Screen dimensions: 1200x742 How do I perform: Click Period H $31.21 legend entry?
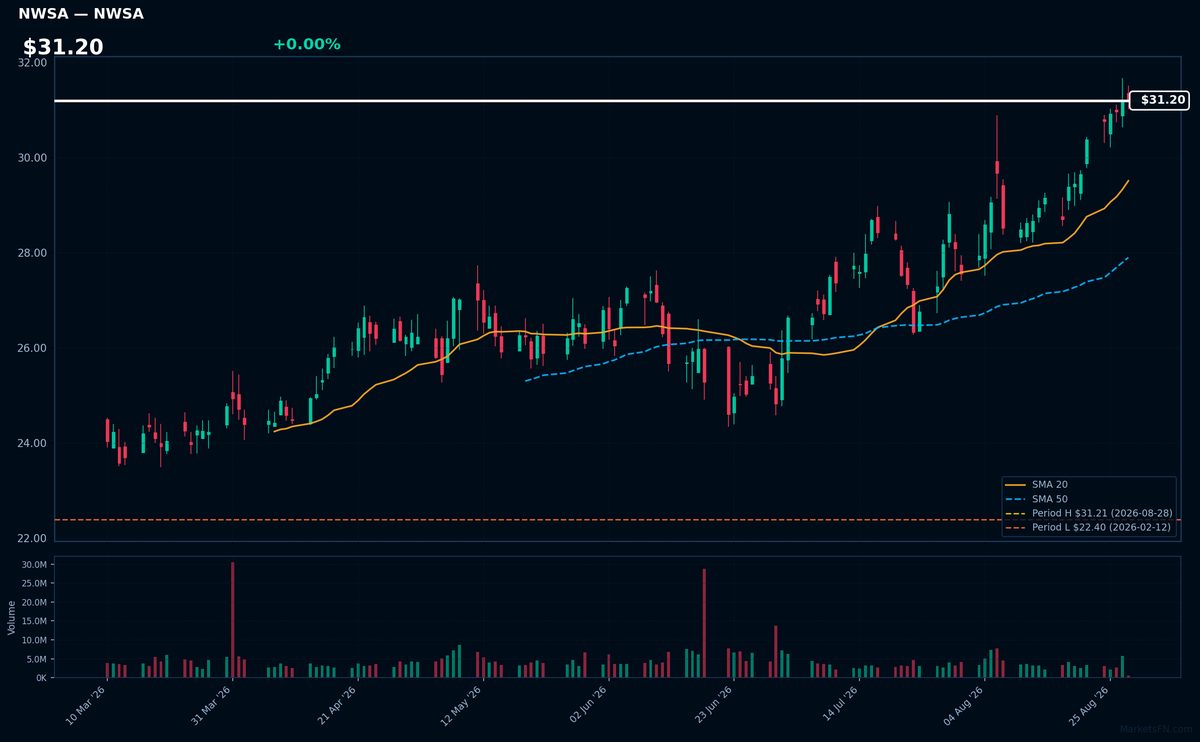click(x=1088, y=513)
